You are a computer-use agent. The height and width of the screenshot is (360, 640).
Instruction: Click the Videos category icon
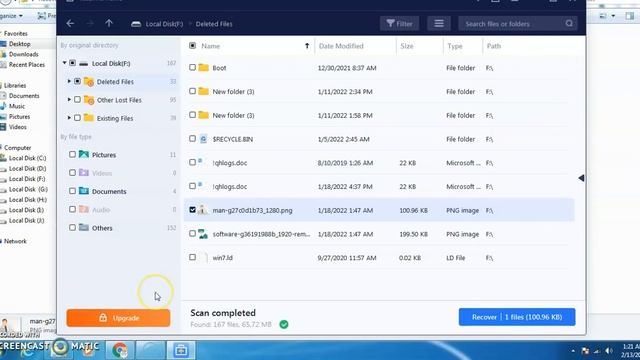[x=84, y=173]
